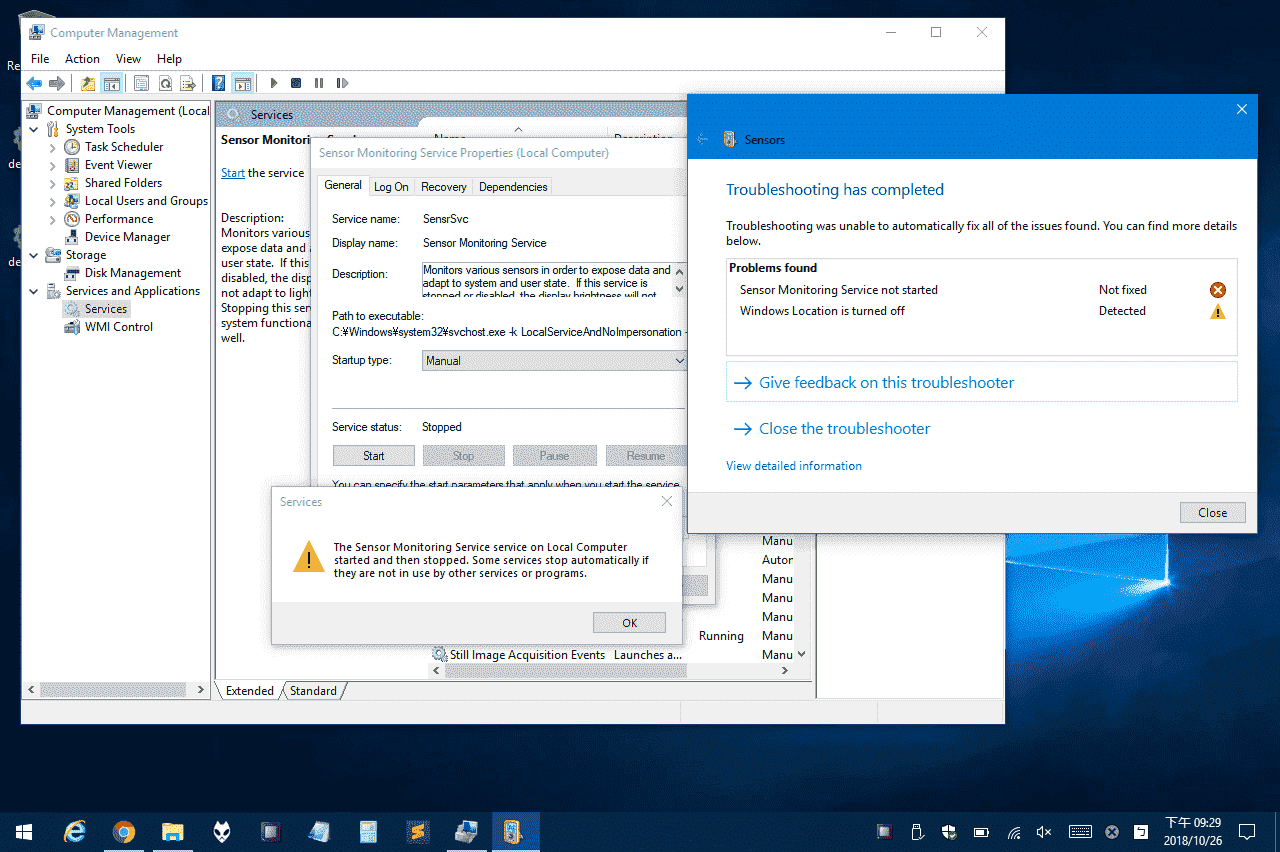The width and height of the screenshot is (1280, 852).
Task: Click the Description text box in properties dialog
Action: pyautogui.click(x=547, y=280)
